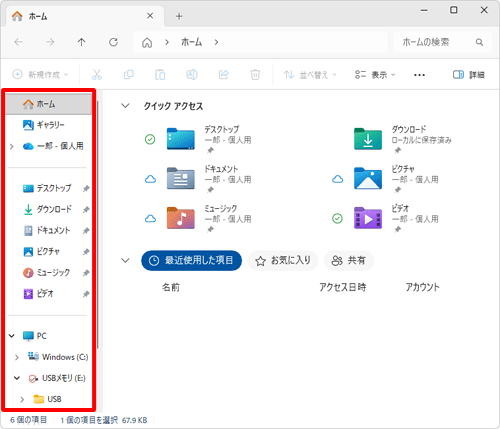Toggle the 詳細 details pane button
Image resolution: width=500 pixels, height=429 pixels.
click(x=468, y=75)
